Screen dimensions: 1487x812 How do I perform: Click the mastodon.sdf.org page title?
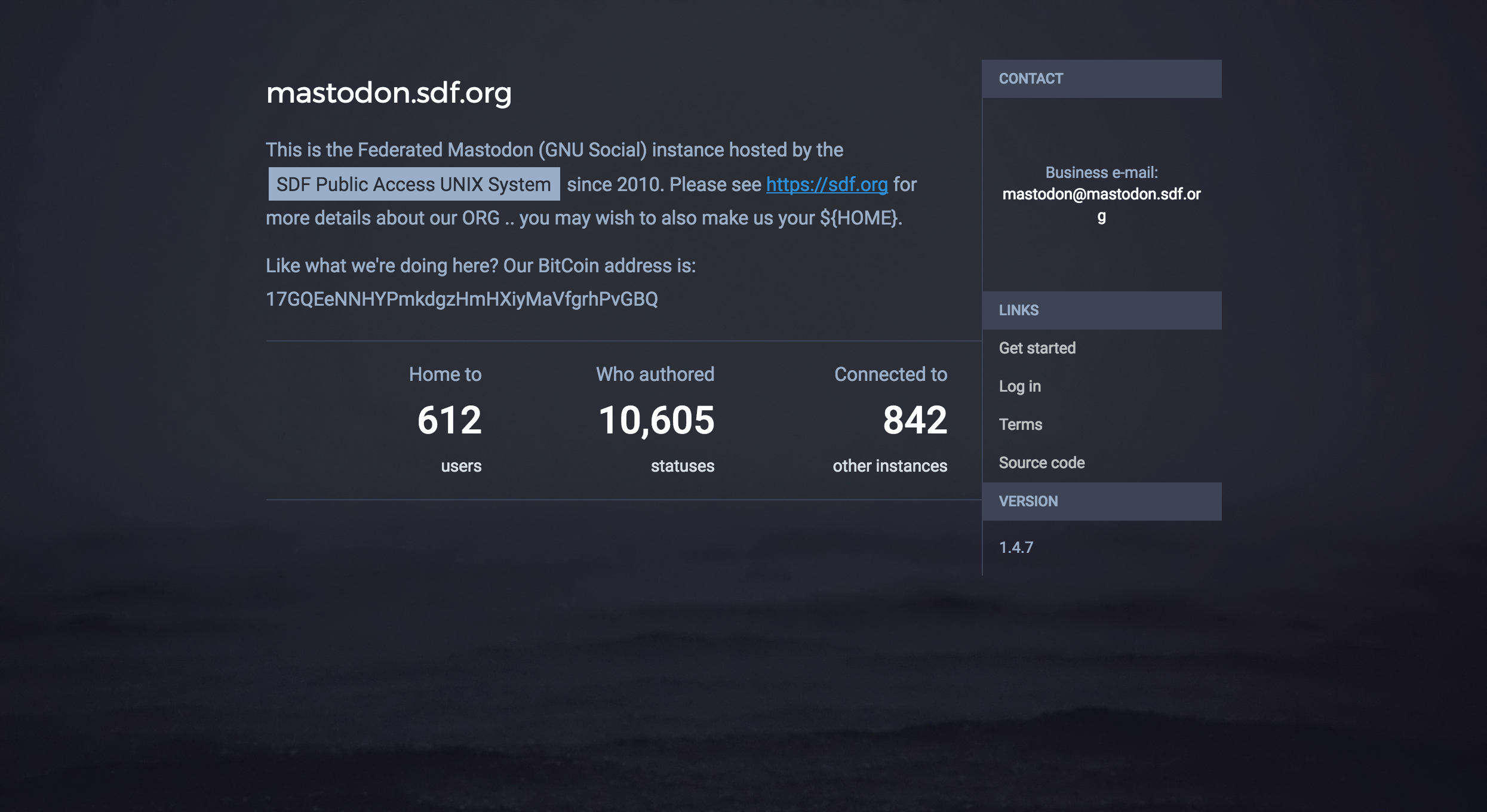(389, 93)
